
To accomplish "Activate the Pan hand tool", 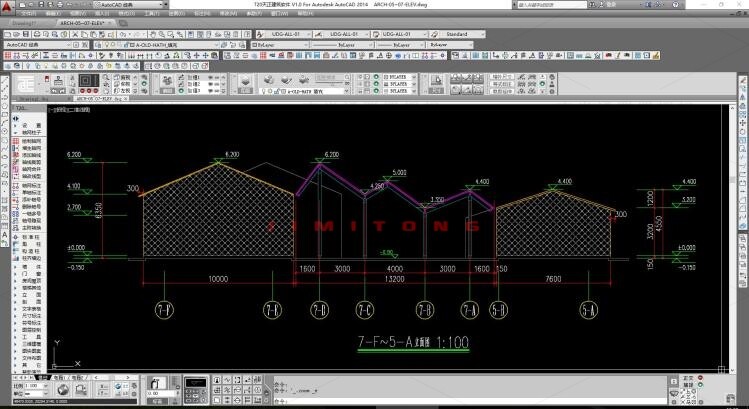I will (153, 34).
